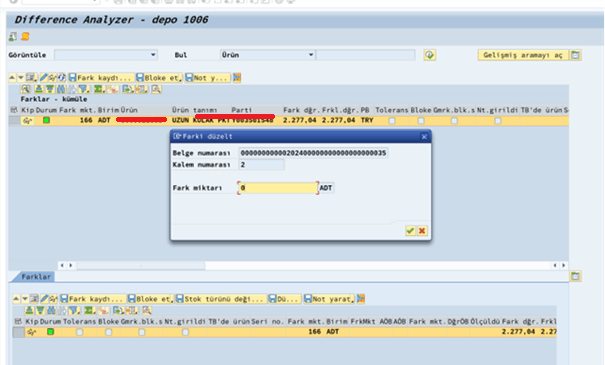Click the Kalem numarası field

point(261,165)
